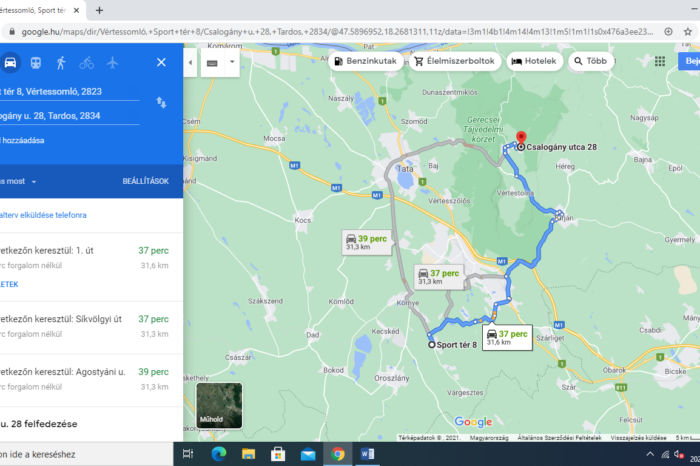Open Task View on taskbar

pyautogui.click(x=188, y=454)
